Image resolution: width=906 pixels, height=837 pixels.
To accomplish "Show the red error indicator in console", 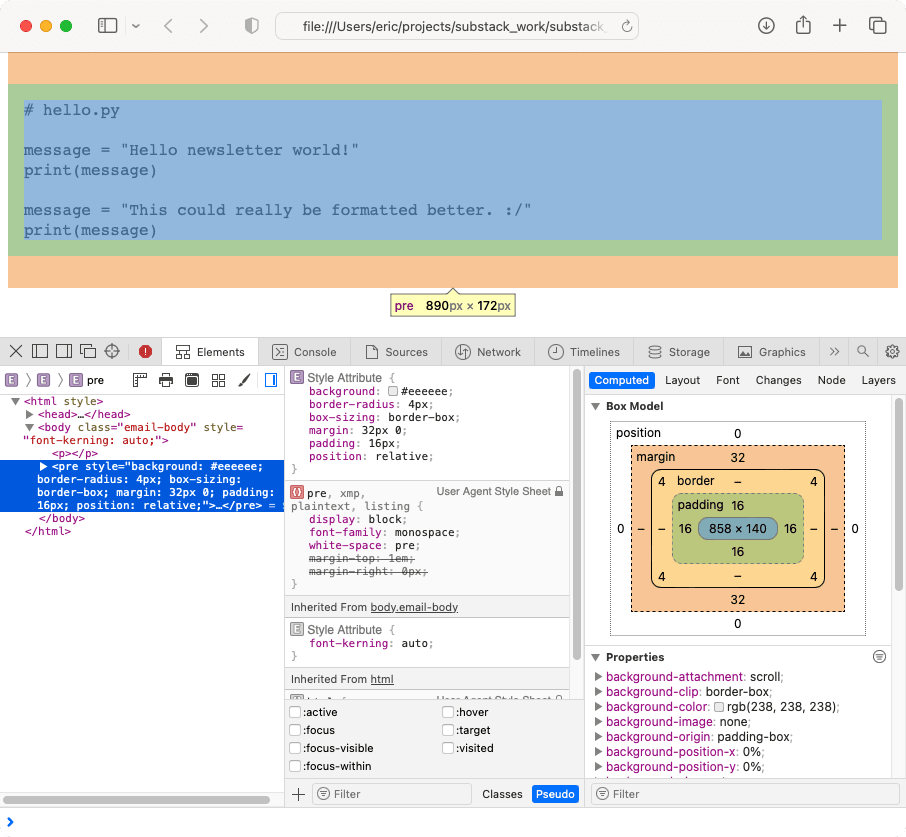I will (x=145, y=351).
